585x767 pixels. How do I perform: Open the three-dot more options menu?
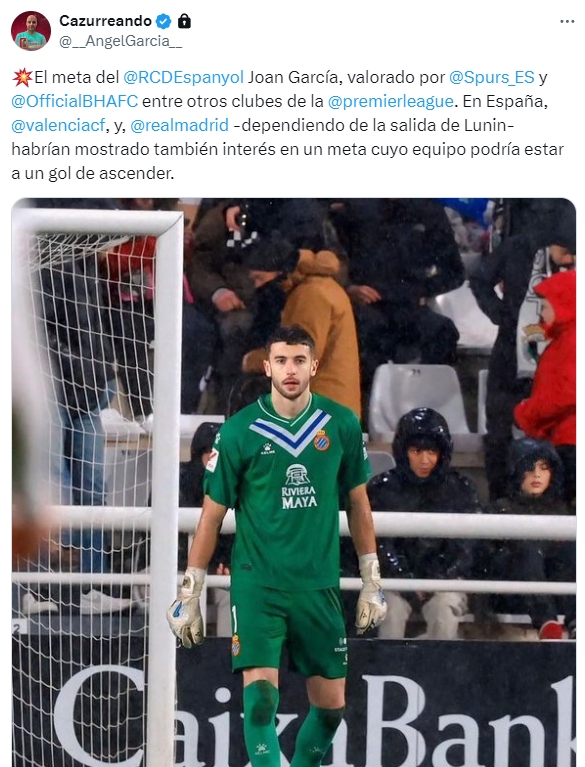pos(567,22)
